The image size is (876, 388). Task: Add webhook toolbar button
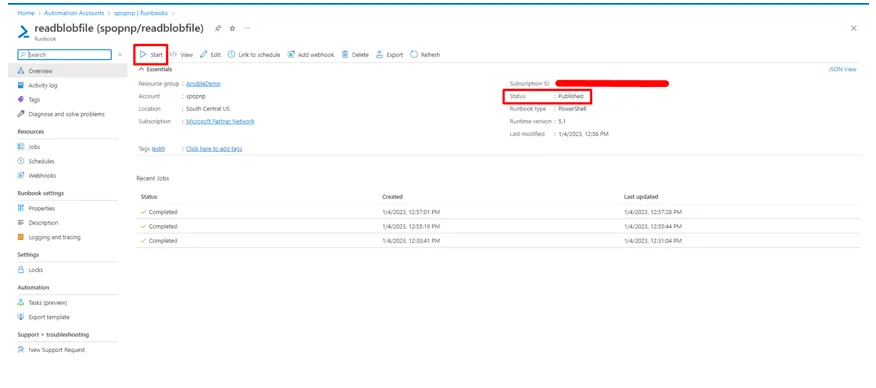311,55
